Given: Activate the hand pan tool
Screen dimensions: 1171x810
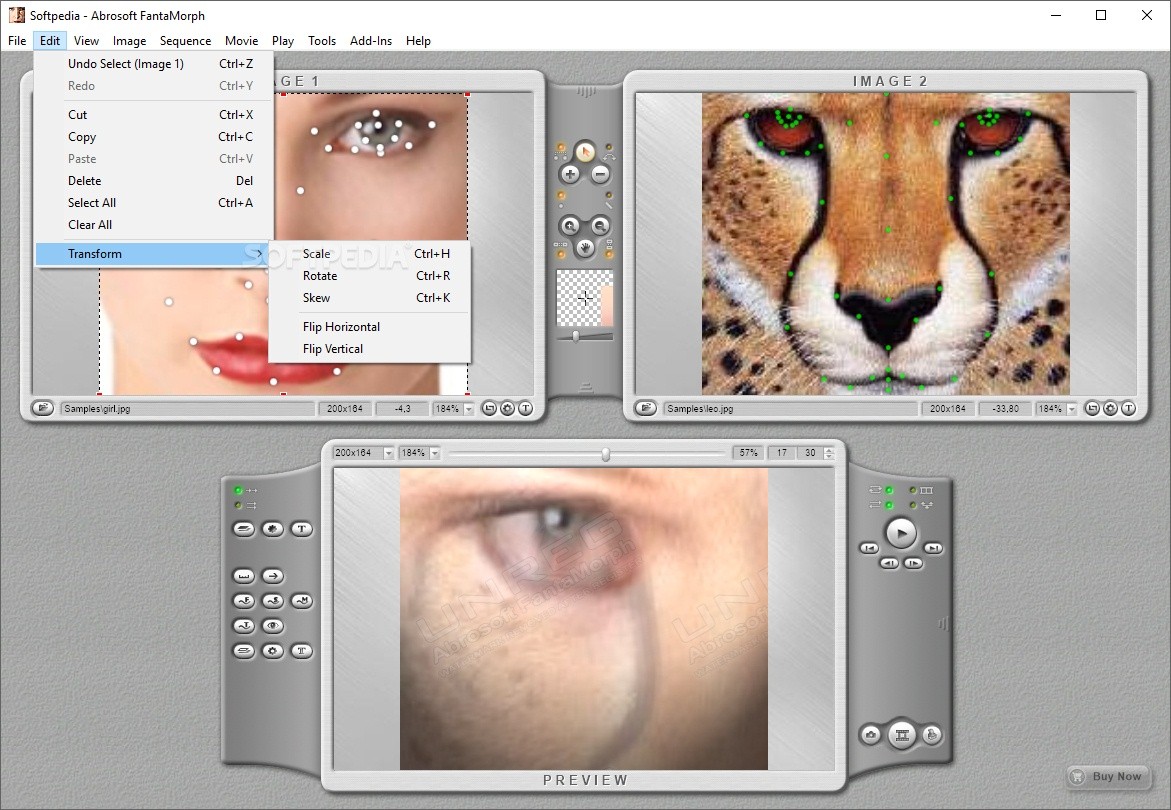Looking at the screenshot, I should [x=586, y=248].
